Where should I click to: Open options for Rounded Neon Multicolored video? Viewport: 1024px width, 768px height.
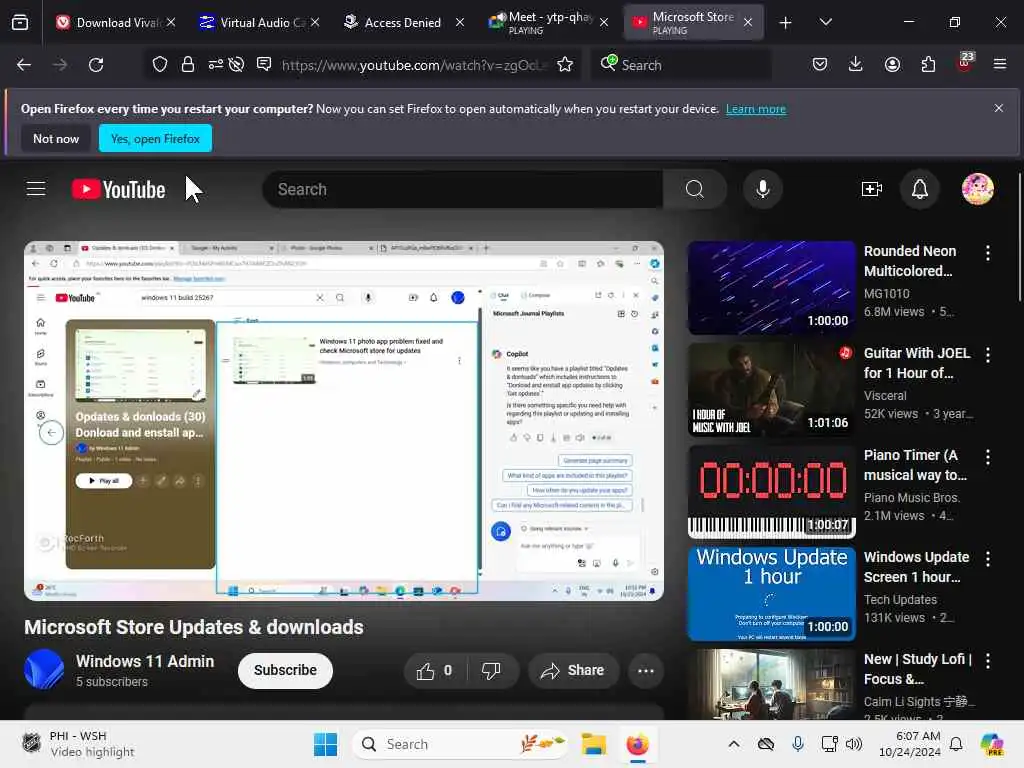point(987,253)
